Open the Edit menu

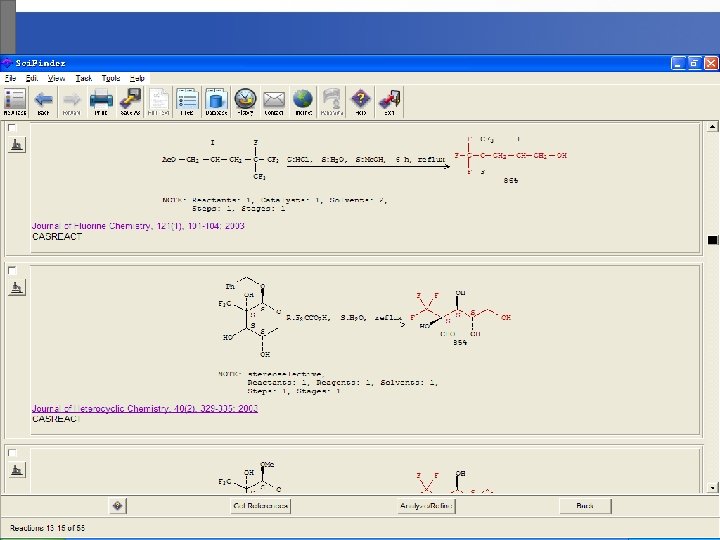32,79
